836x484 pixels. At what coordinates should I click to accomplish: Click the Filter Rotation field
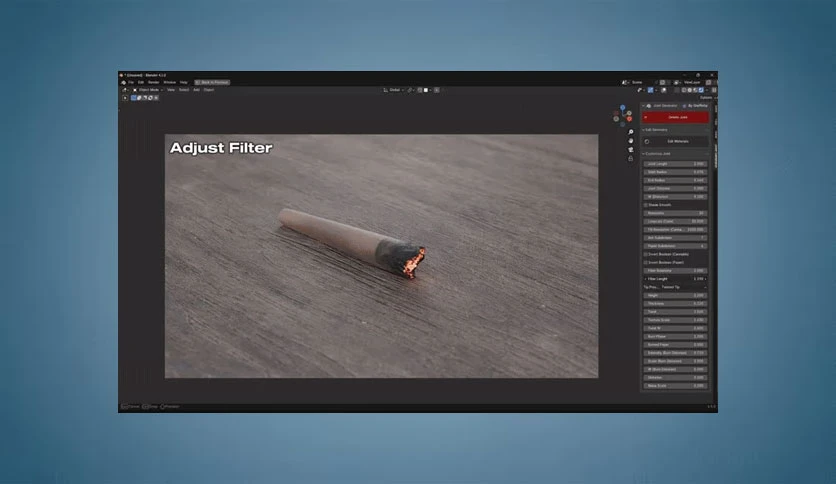coord(675,271)
